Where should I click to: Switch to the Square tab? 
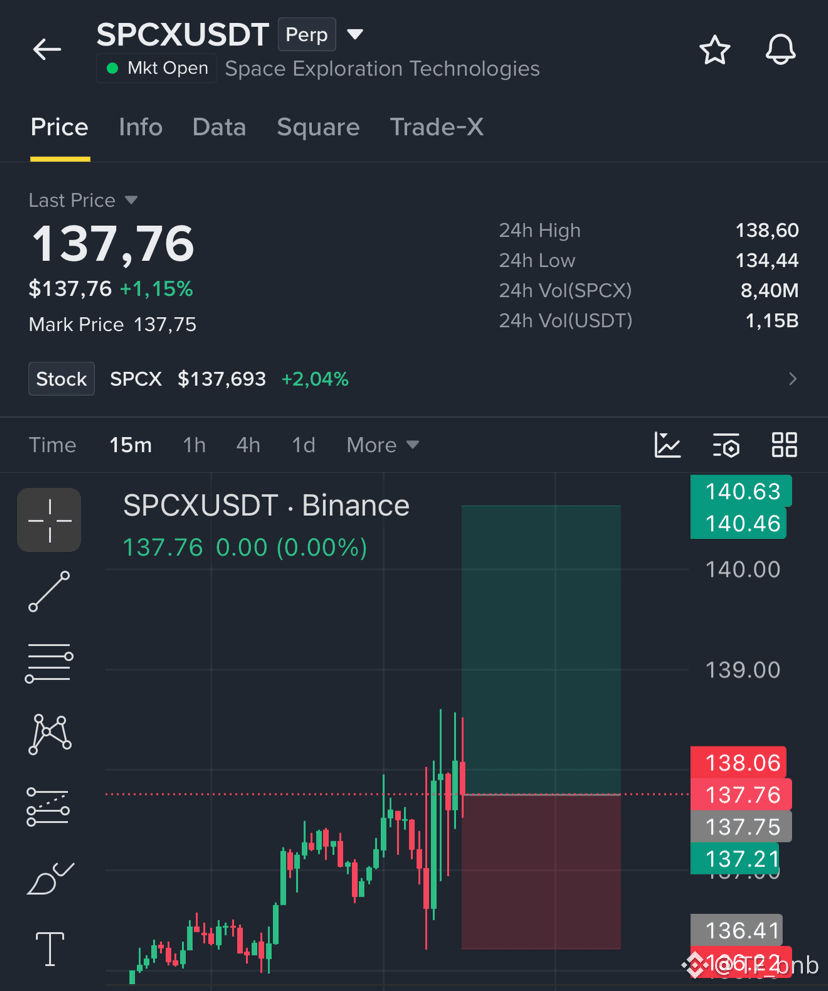(x=318, y=127)
